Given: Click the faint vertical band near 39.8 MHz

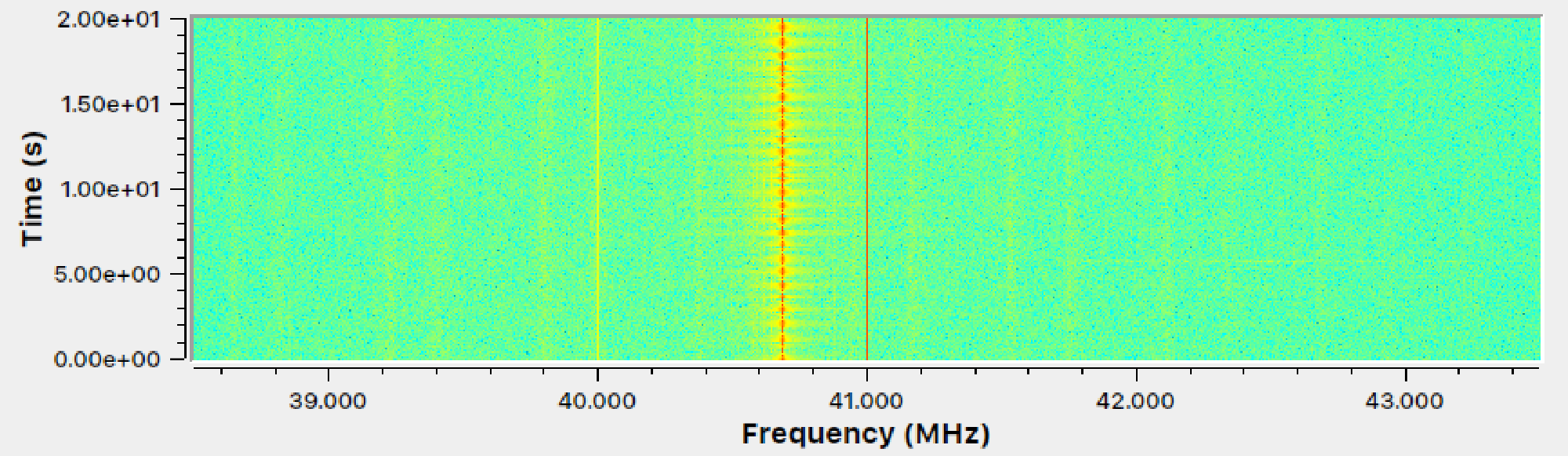Looking at the screenshot, I should pyautogui.click(x=543, y=188).
